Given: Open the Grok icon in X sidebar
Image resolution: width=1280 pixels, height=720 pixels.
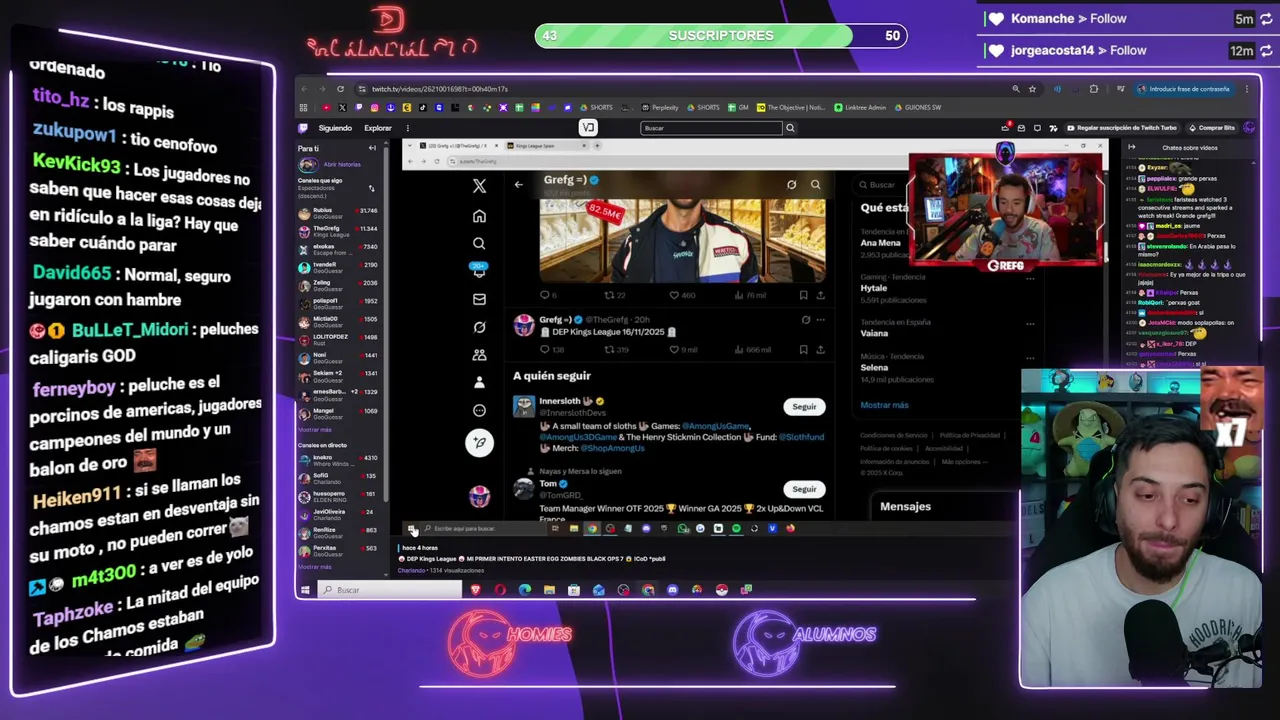Looking at the screenshot, I should coord(479,327).
